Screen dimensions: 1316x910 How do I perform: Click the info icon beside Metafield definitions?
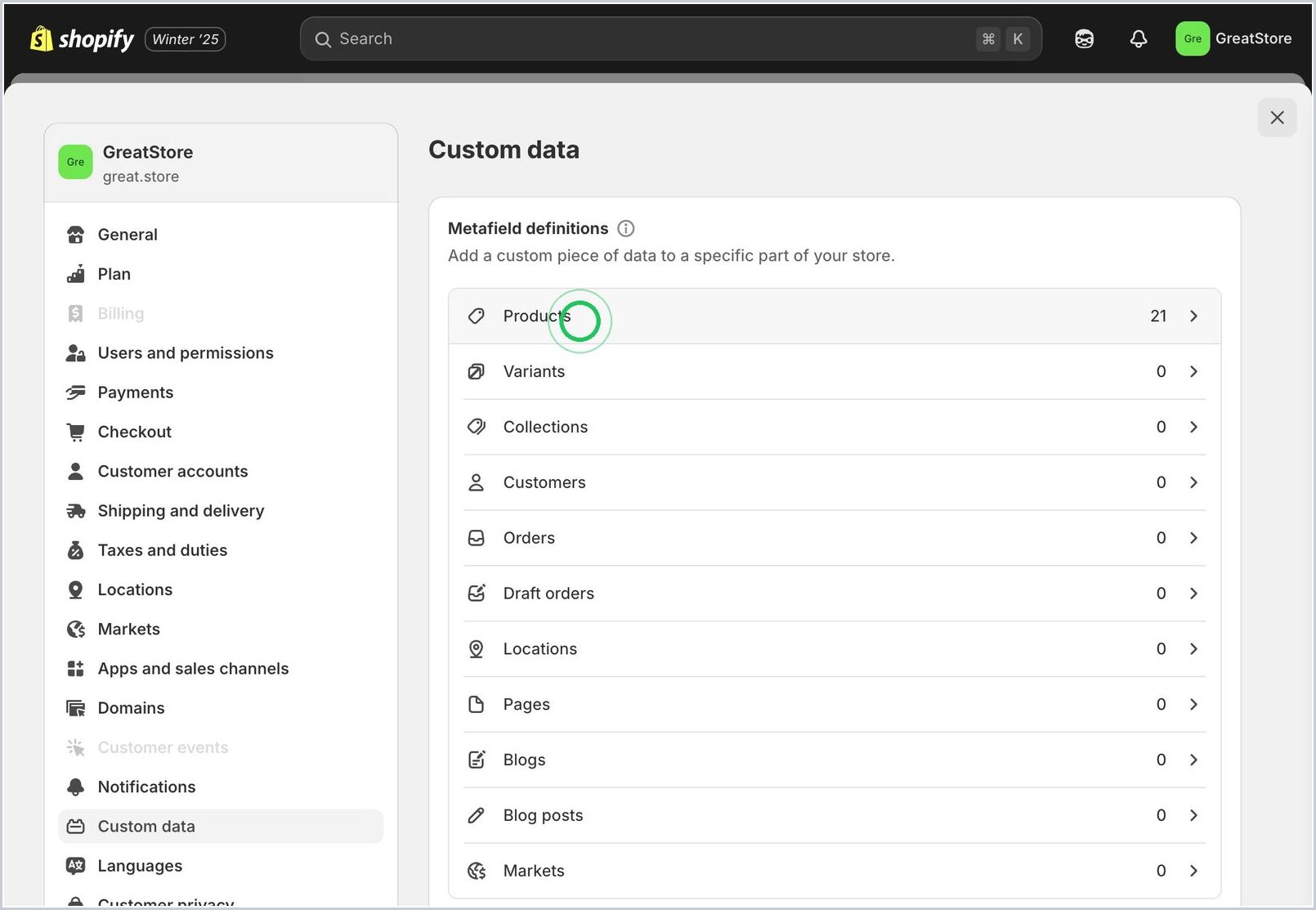click(626, 228)
